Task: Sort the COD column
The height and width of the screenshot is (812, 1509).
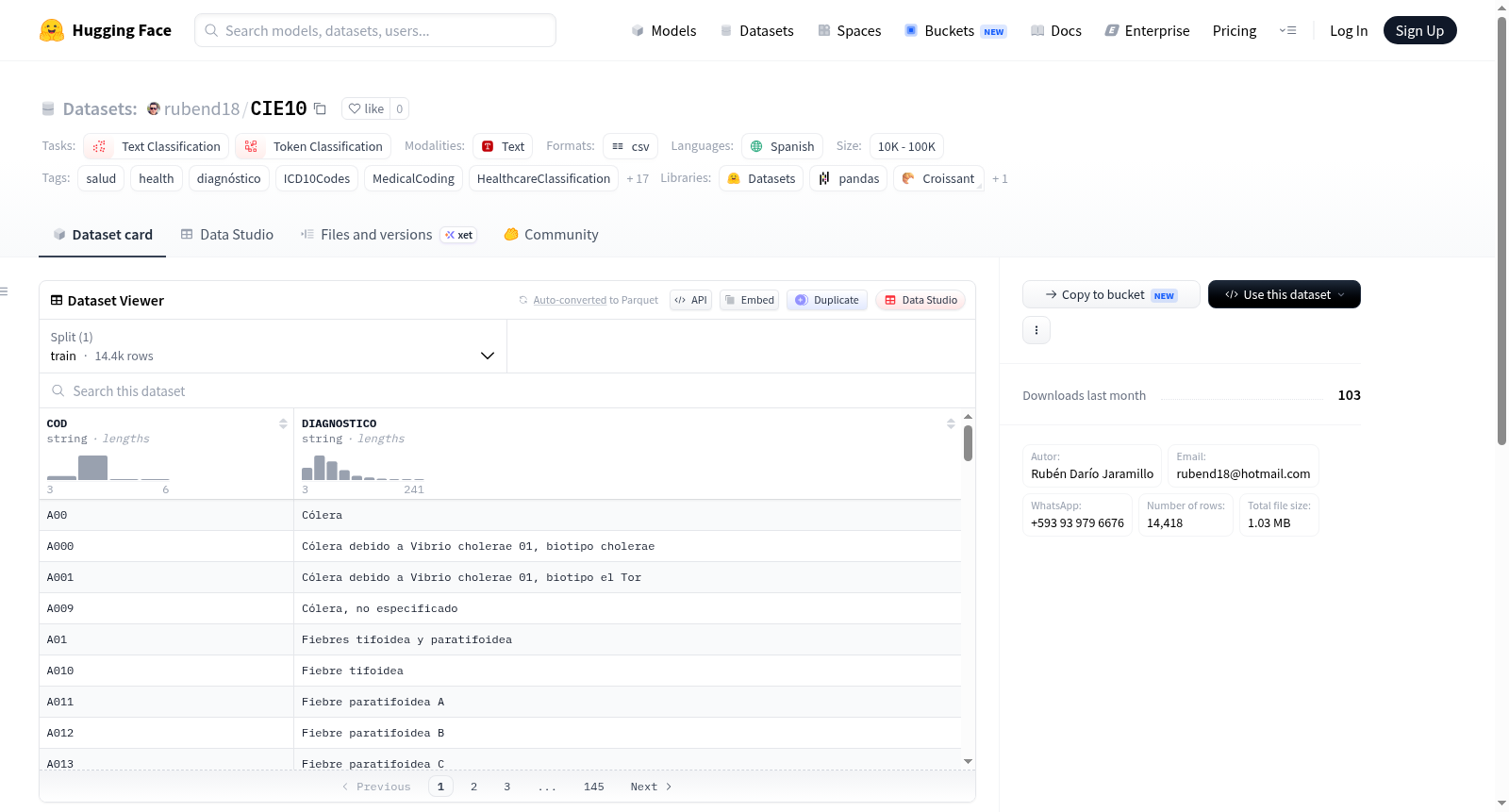Action: click(283, 423)
